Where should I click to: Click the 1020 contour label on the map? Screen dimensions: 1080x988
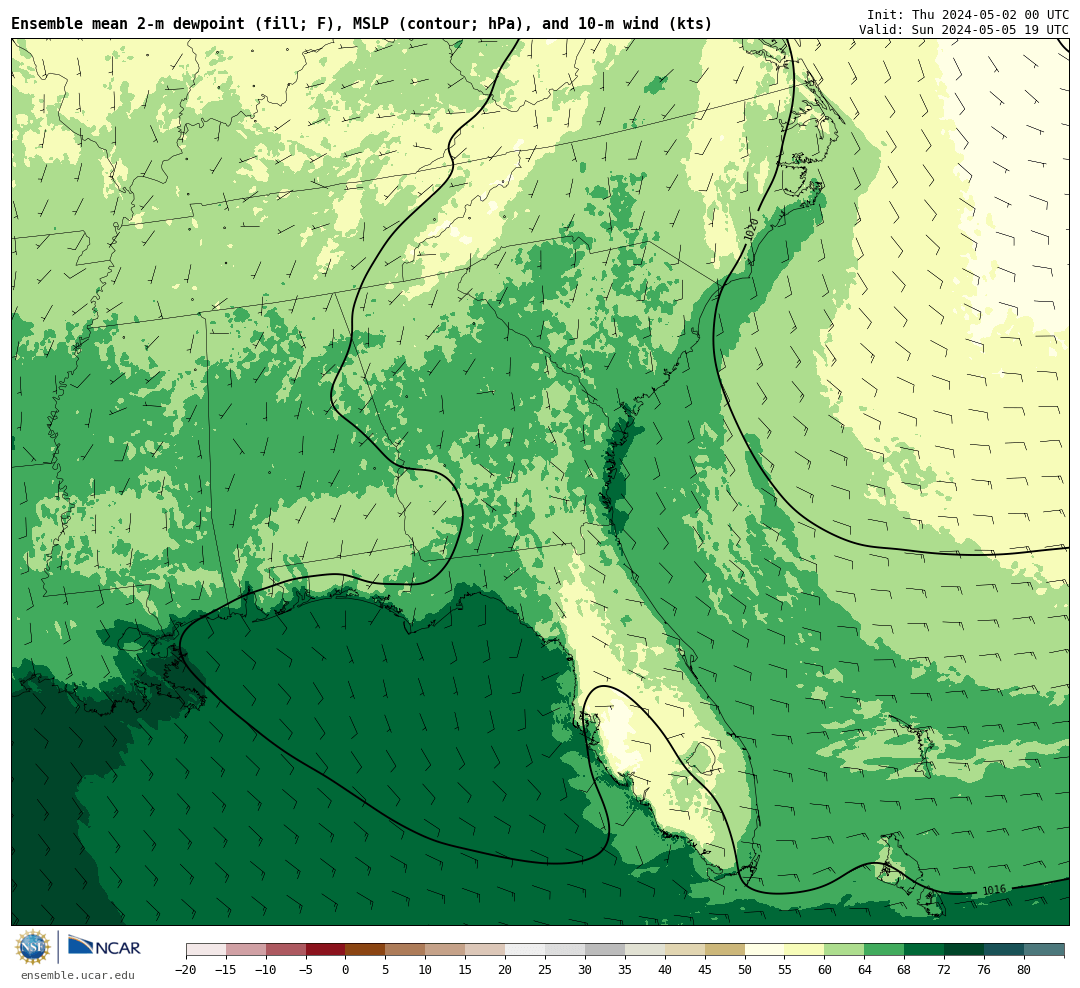point(751,229)
